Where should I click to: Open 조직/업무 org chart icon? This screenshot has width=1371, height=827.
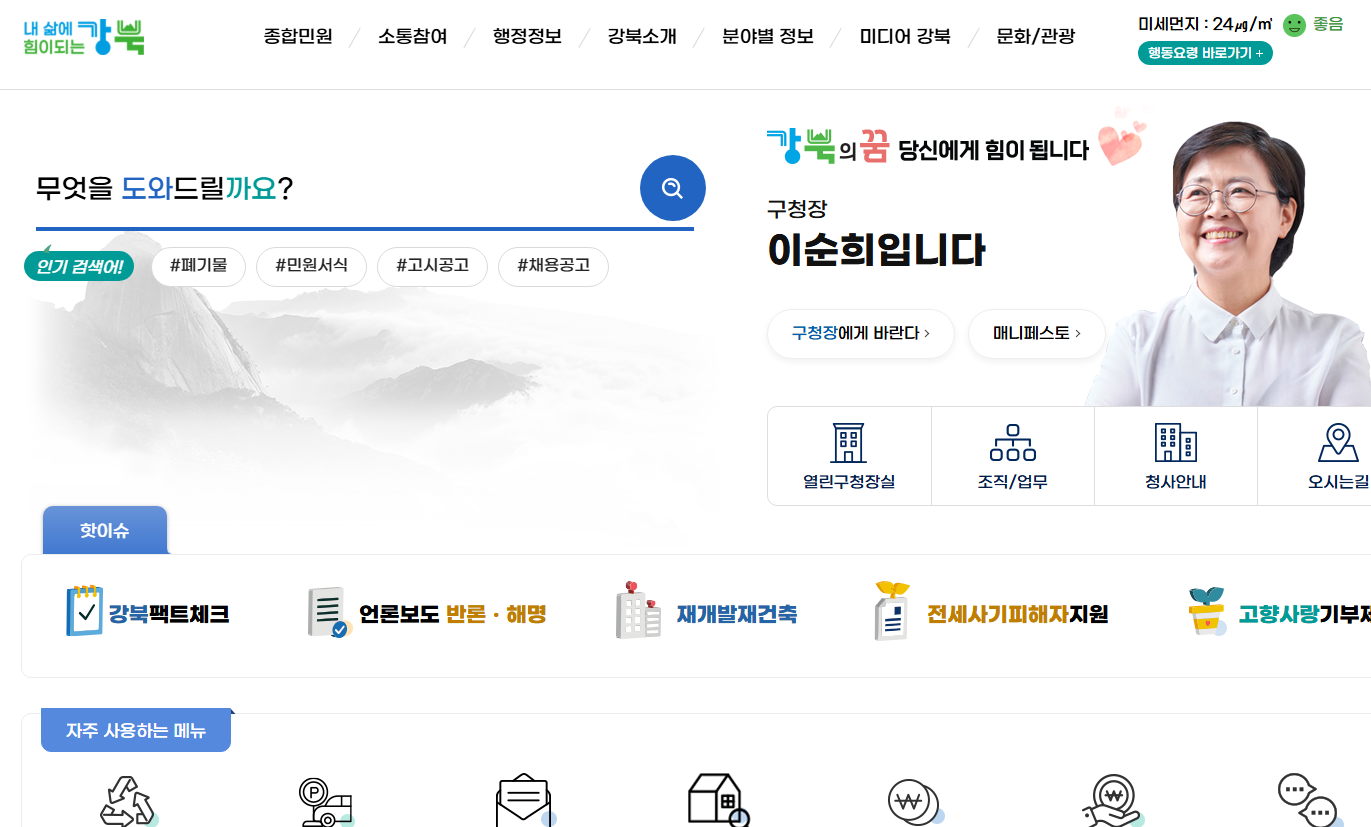pos(1012,442)
